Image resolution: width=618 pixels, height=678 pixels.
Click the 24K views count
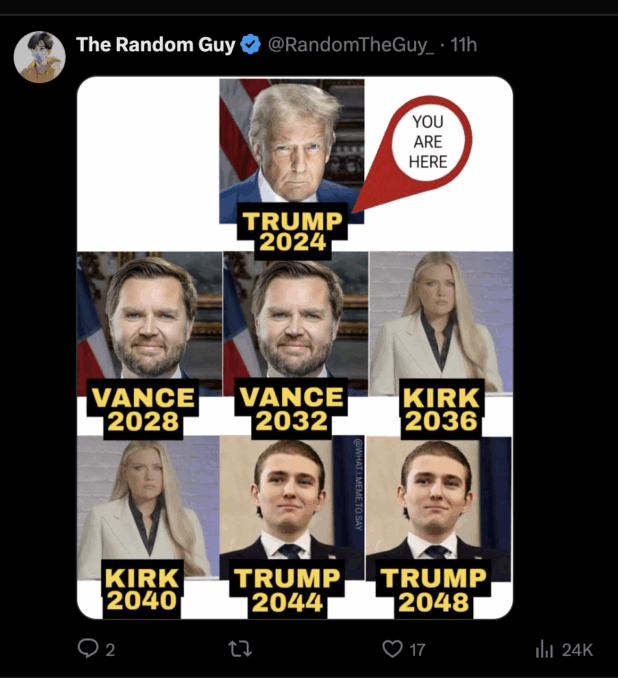(577, 649)
